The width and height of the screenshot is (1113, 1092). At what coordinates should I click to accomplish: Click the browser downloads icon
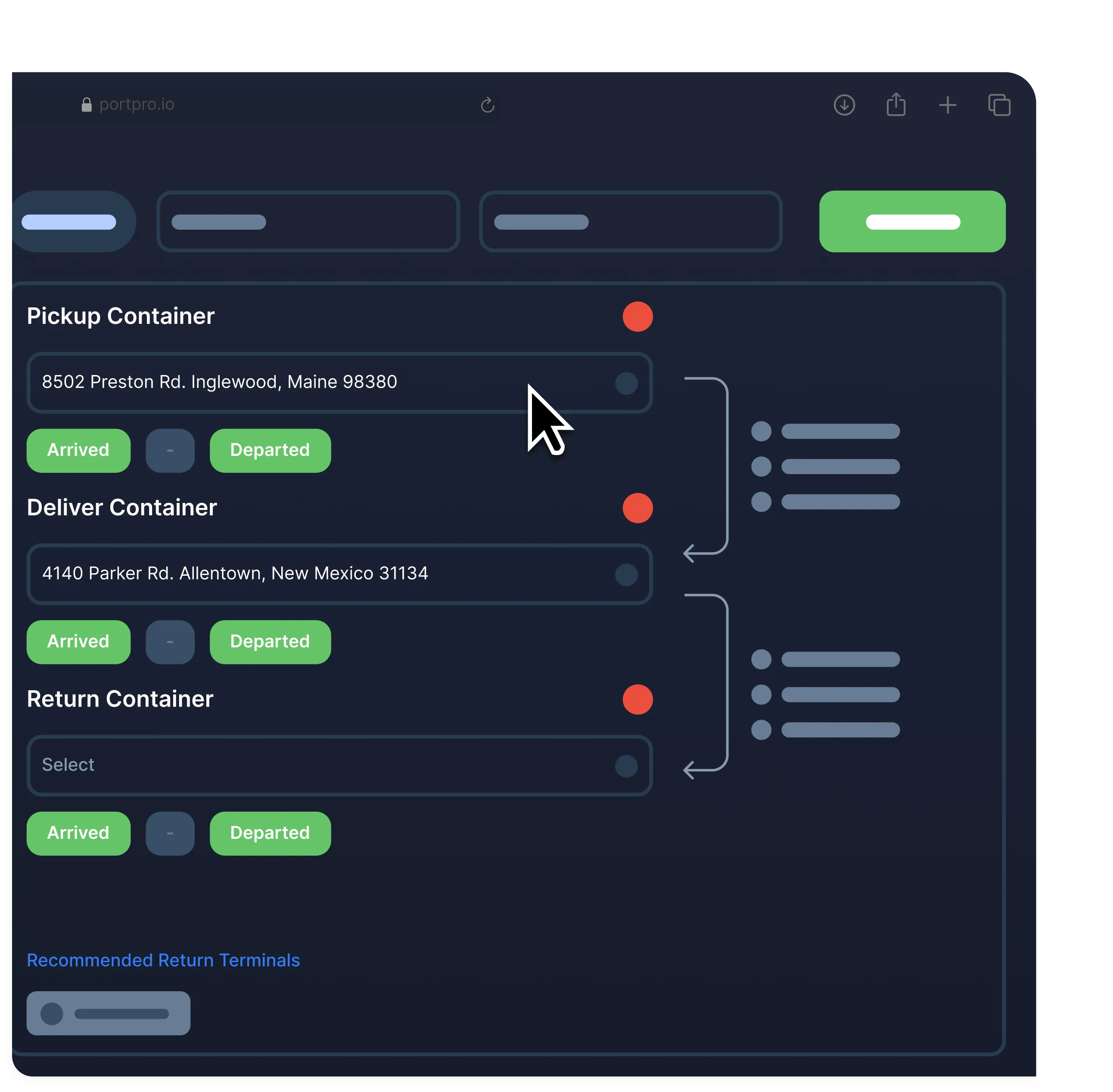[x=844, y=105]
